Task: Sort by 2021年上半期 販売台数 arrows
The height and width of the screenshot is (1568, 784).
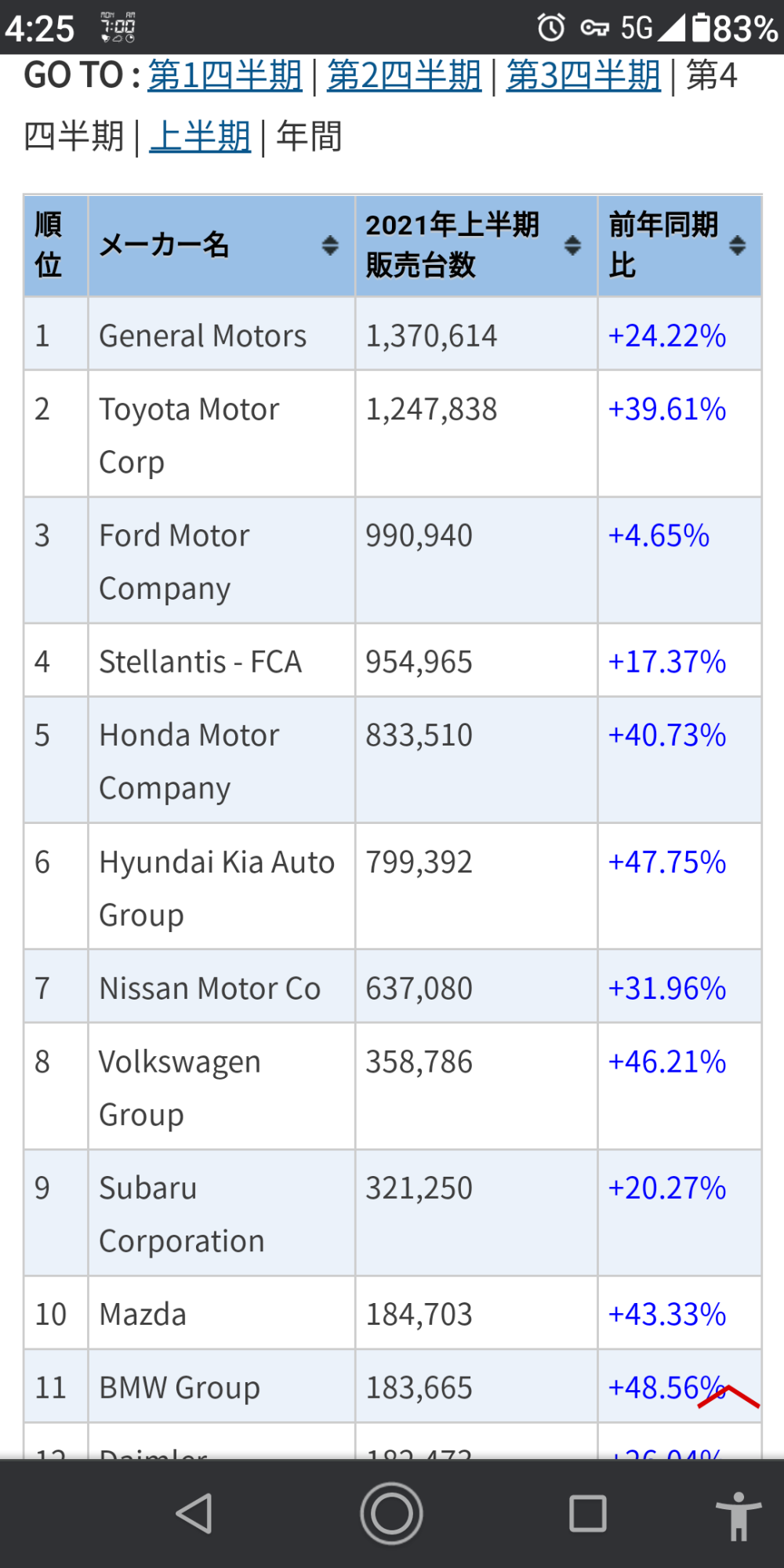Action: pos(573,245)
